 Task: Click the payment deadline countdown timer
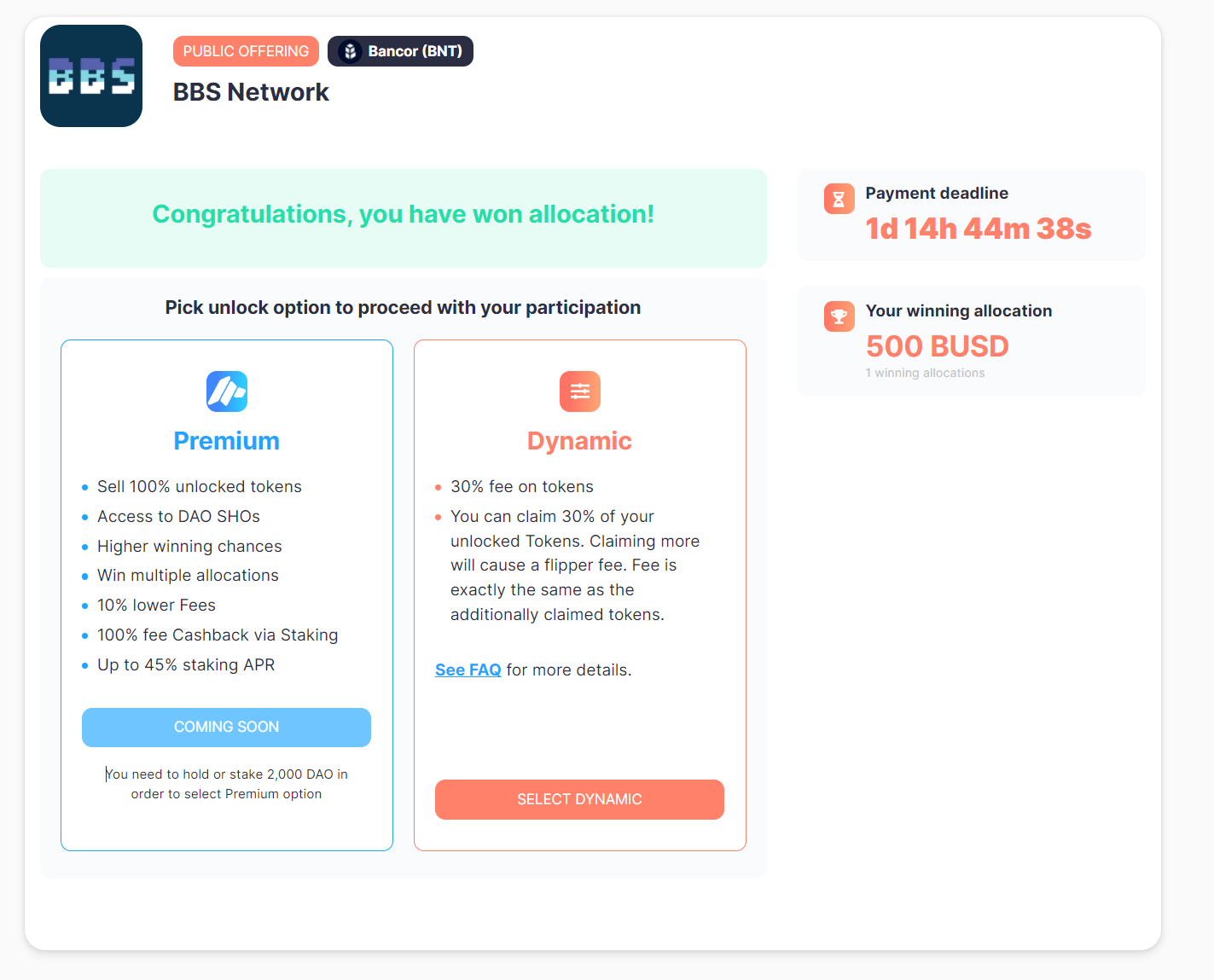click(978, 229)
